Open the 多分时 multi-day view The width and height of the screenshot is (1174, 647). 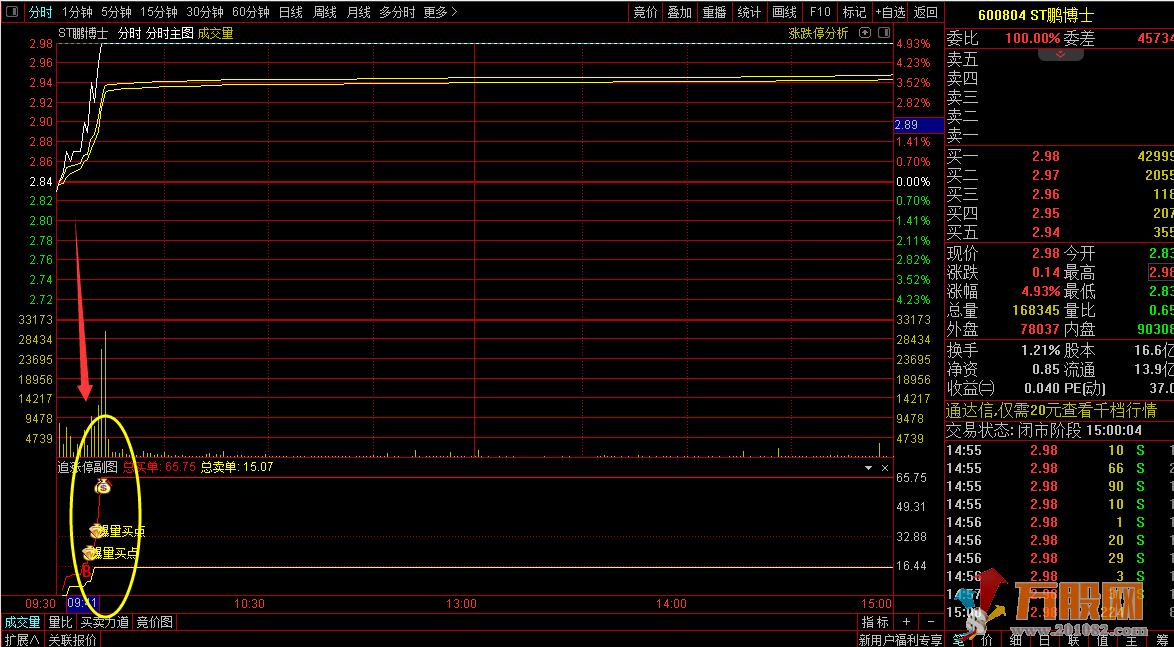(x=398, y=12)
